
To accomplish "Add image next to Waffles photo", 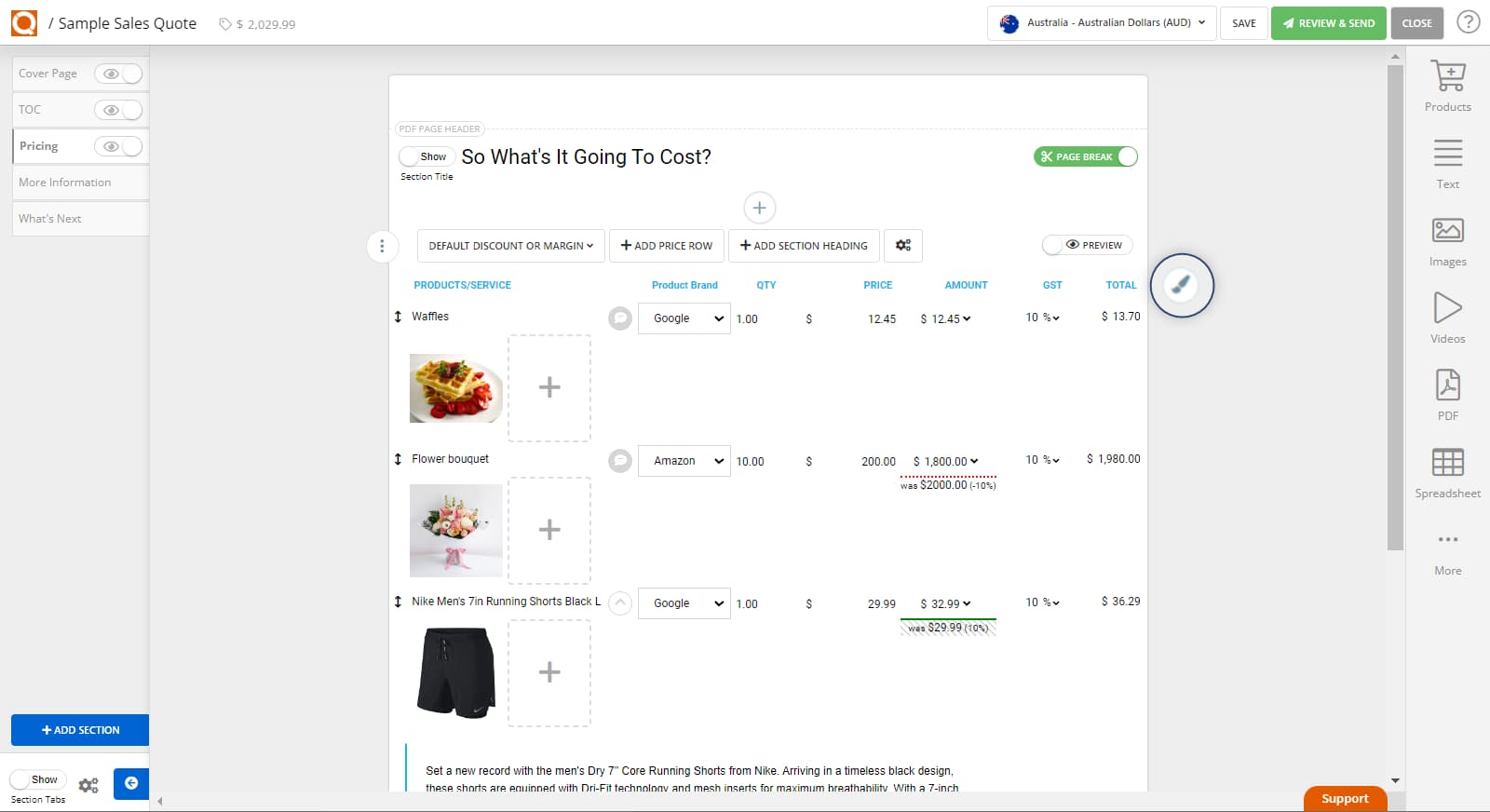I will click(549, 387).
